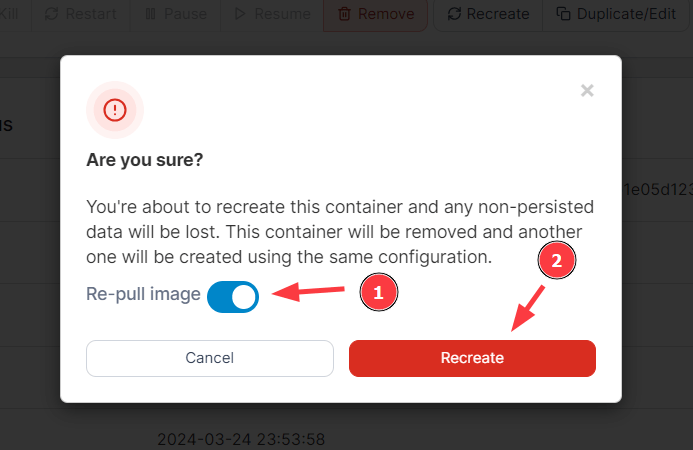
Task: Confirm with the red Recreate button
Action: pos(472,358)
